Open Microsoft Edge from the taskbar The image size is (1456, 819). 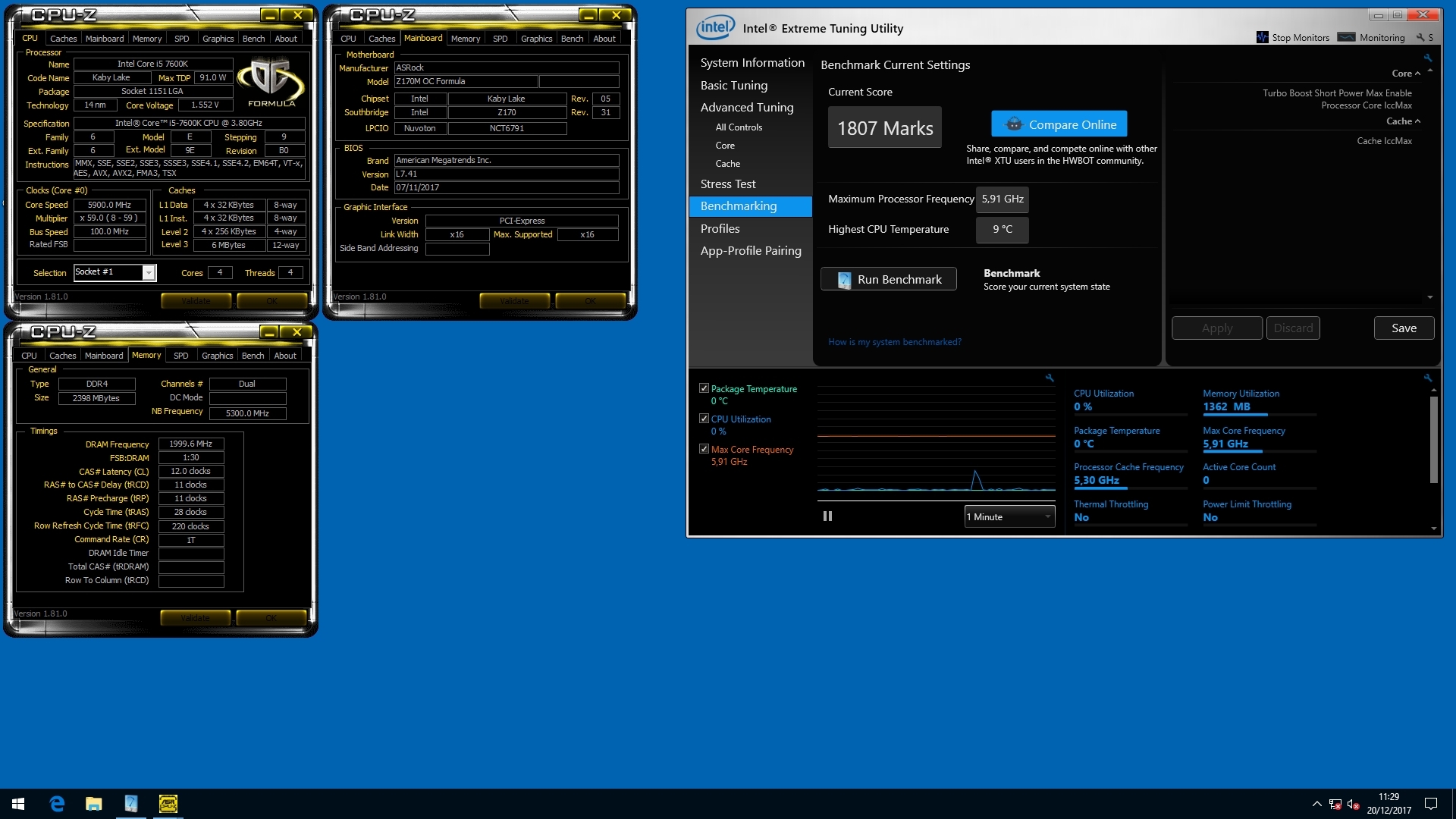tap(57, 804)
